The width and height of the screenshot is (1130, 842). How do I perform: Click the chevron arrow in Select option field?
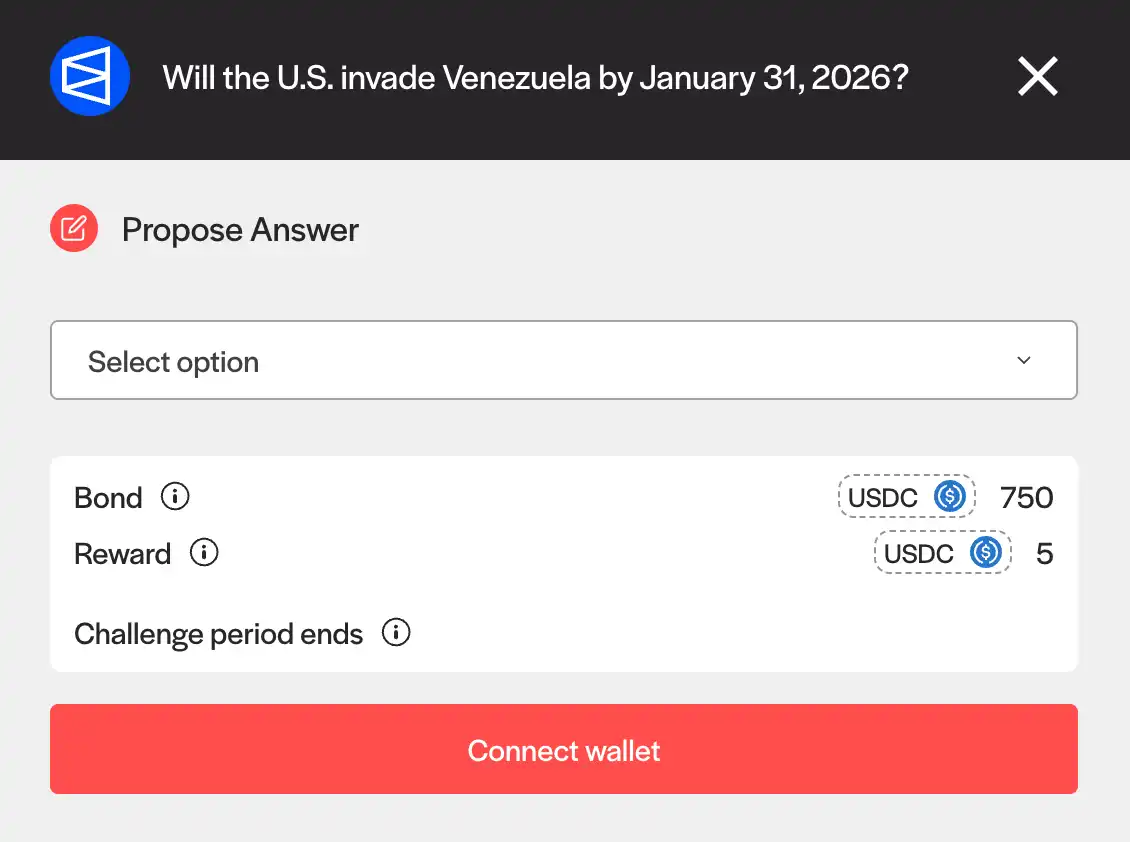[x=1023, y=361]
